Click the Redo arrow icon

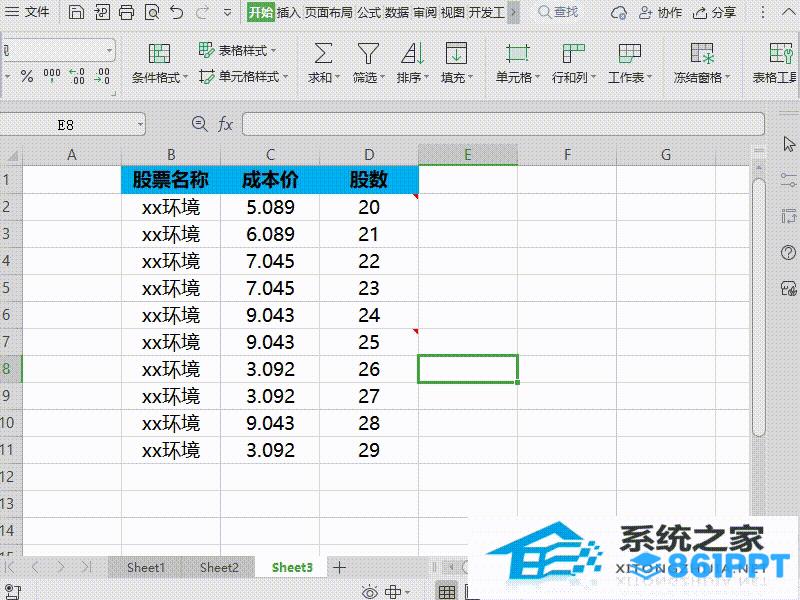[203, 12]
